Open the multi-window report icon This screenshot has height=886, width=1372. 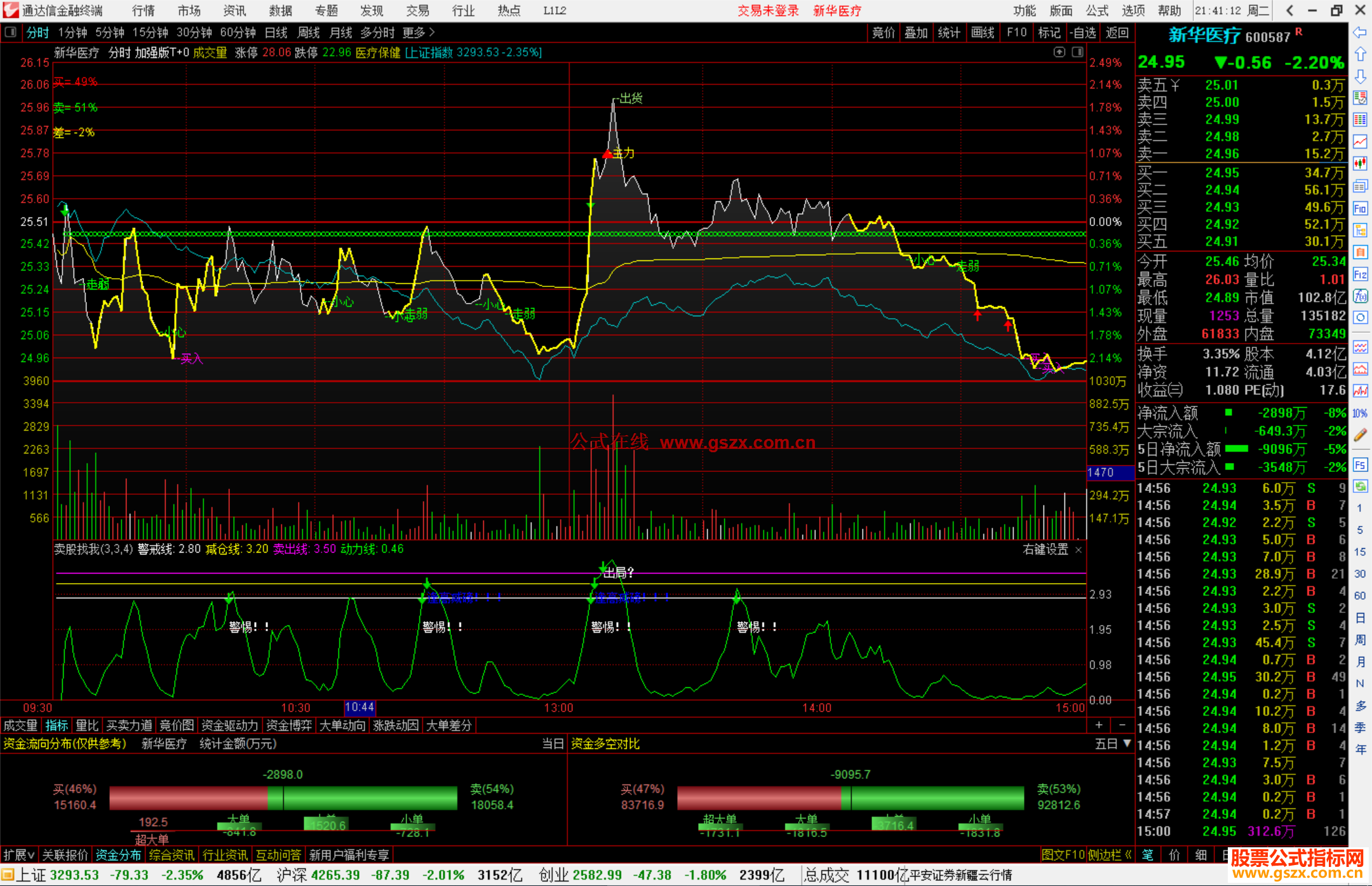click(x=1360, y=186)
